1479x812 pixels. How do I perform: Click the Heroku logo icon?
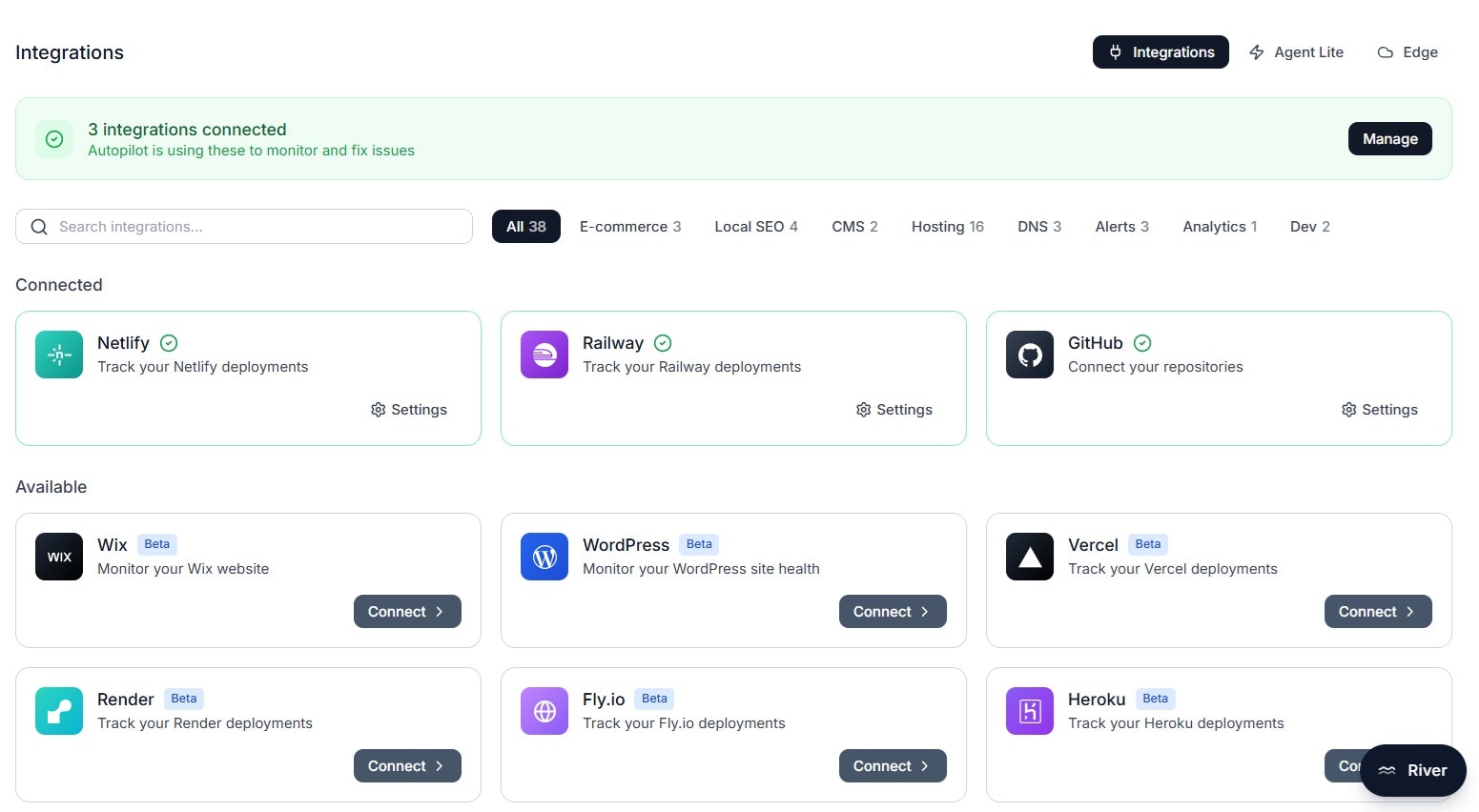pyautogui.click(x=1030, y=711)
